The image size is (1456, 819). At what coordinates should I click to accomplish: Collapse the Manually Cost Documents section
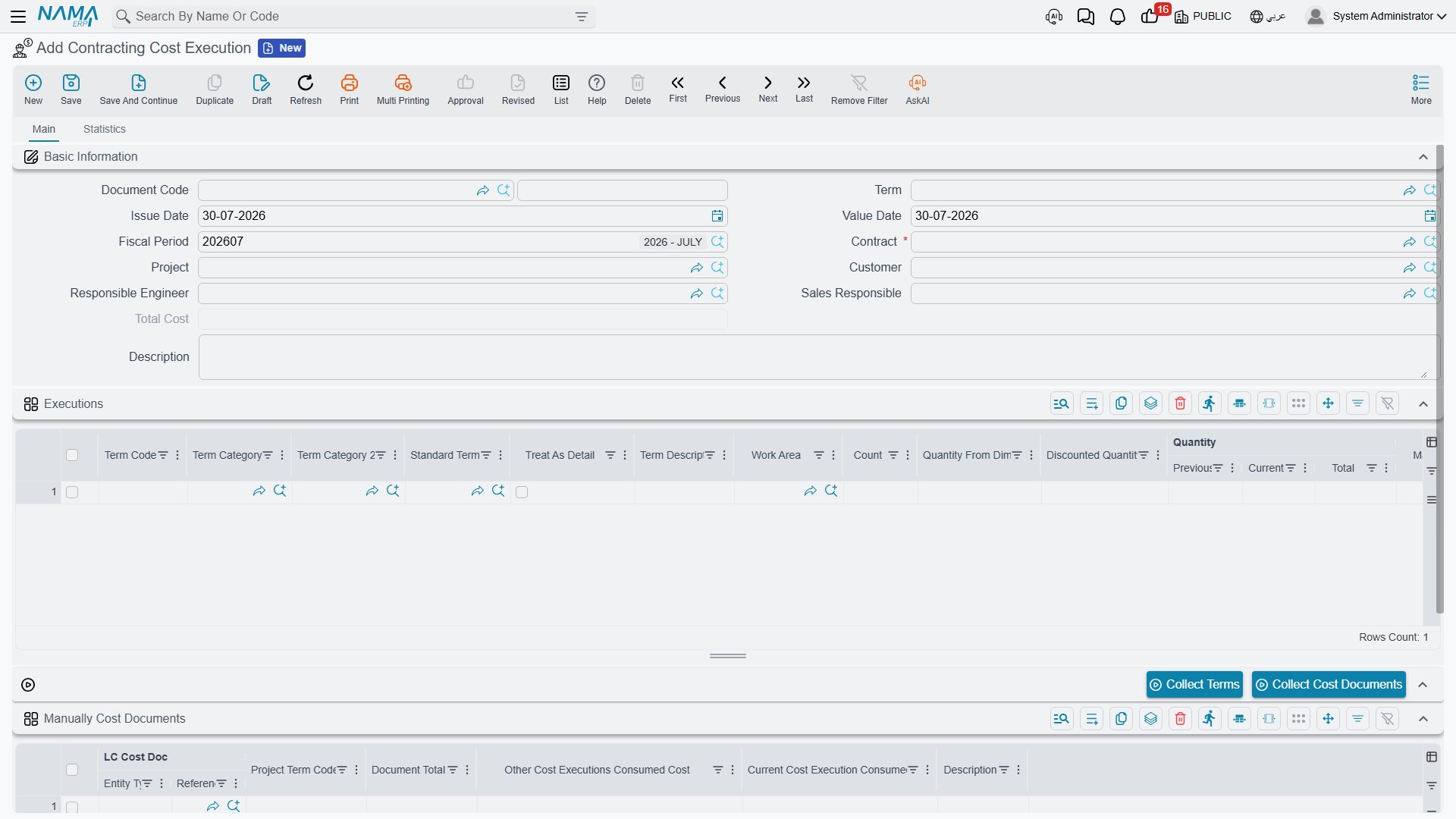(1423, 719)
